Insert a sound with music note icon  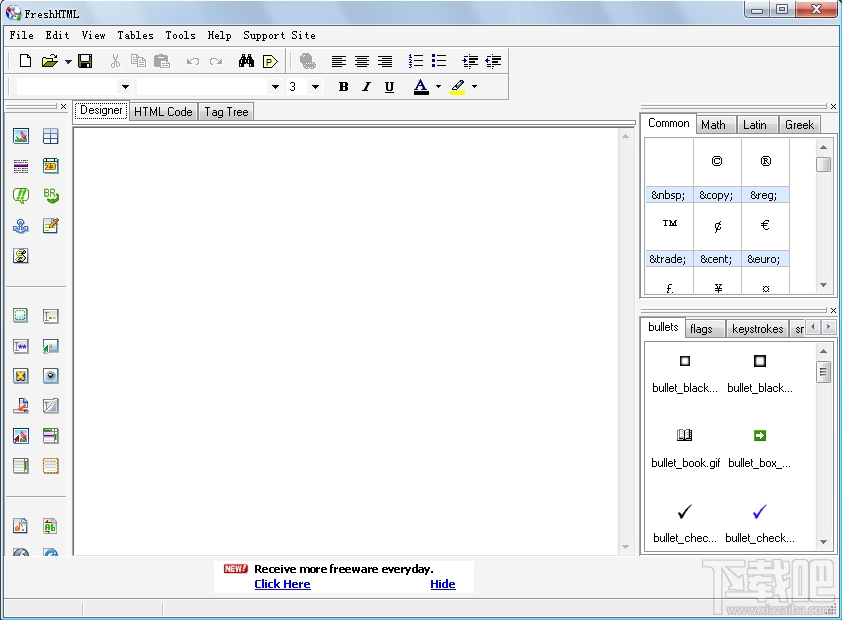(20, 526)
